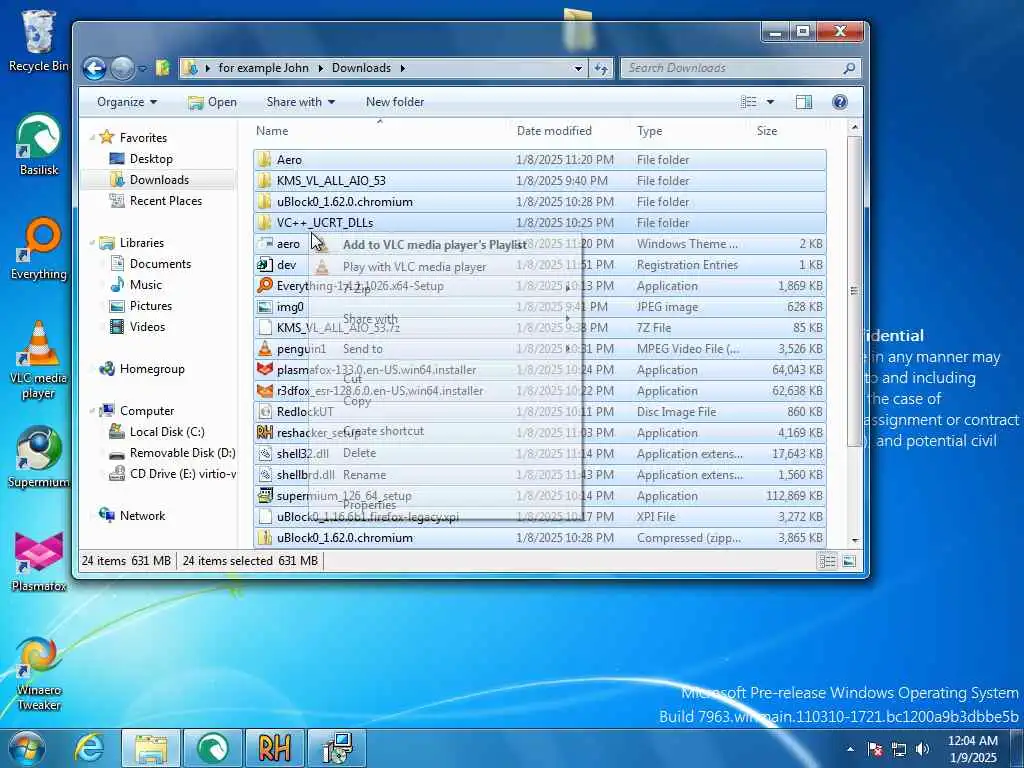Image resolution: width=1024 pixels, height=768 pixels.
Task: Click the Explorer Help question-mark icon
Action: pos(840,102)
